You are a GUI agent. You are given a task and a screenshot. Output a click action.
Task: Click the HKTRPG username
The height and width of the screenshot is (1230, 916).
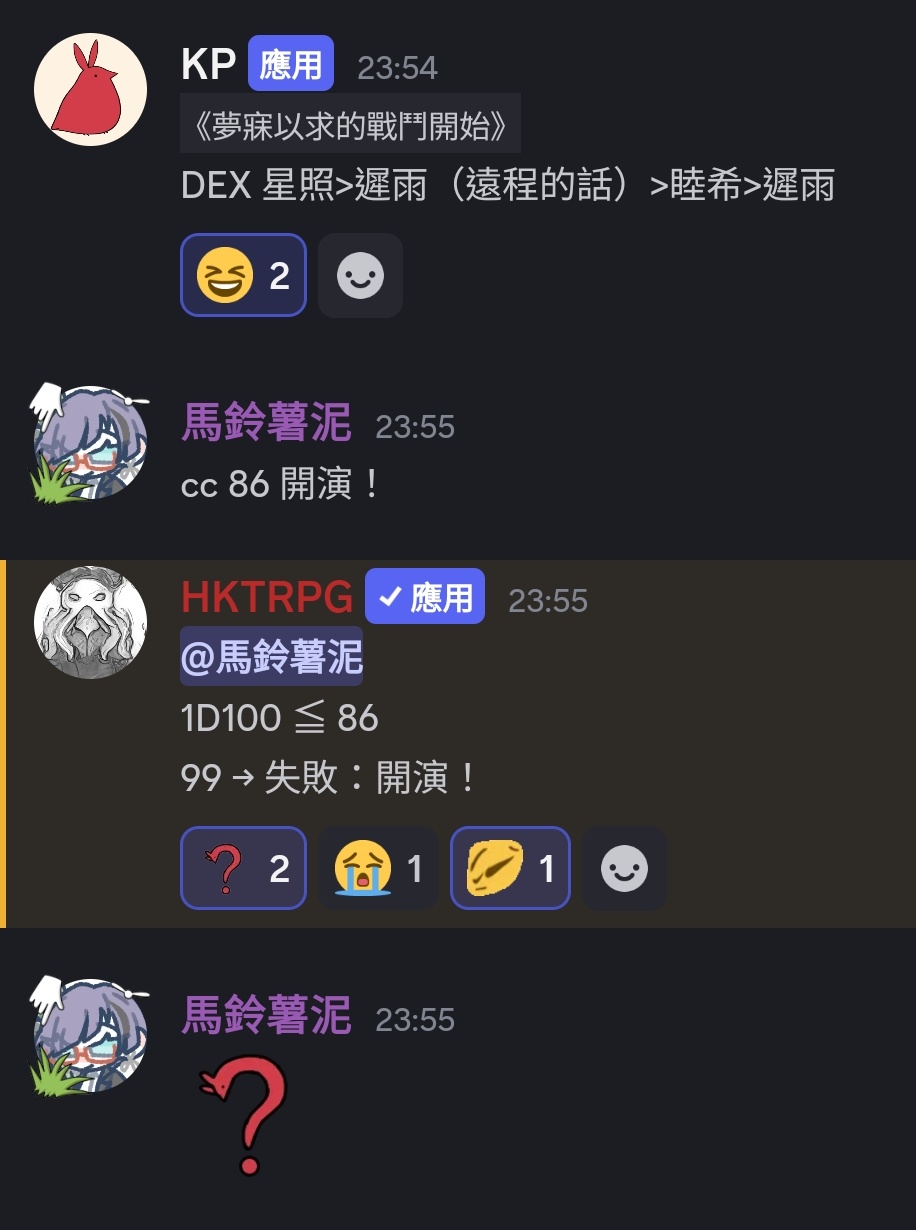coord(267,598)
